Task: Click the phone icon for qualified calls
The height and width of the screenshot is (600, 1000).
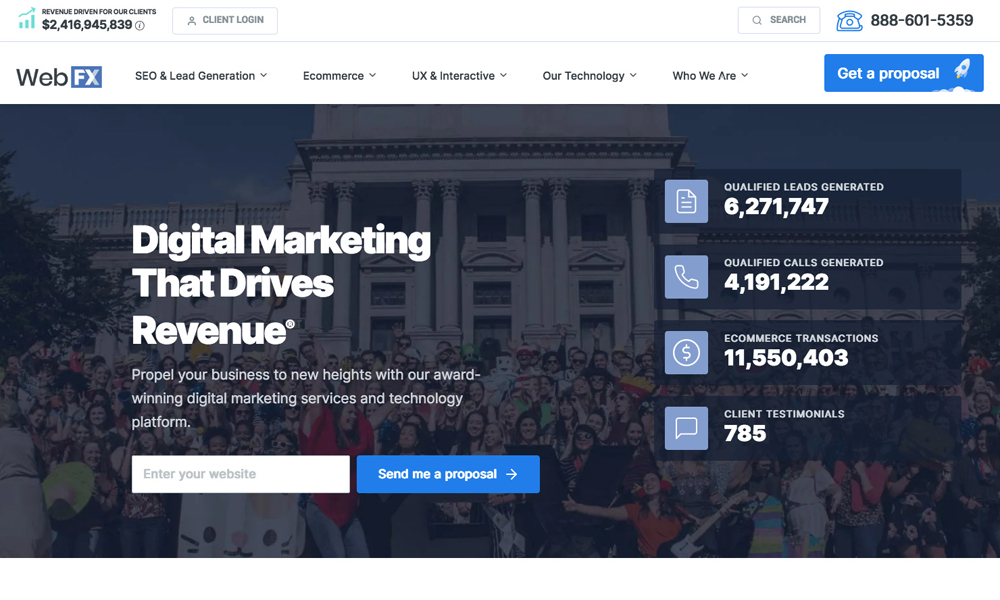Action: point(686,277)
